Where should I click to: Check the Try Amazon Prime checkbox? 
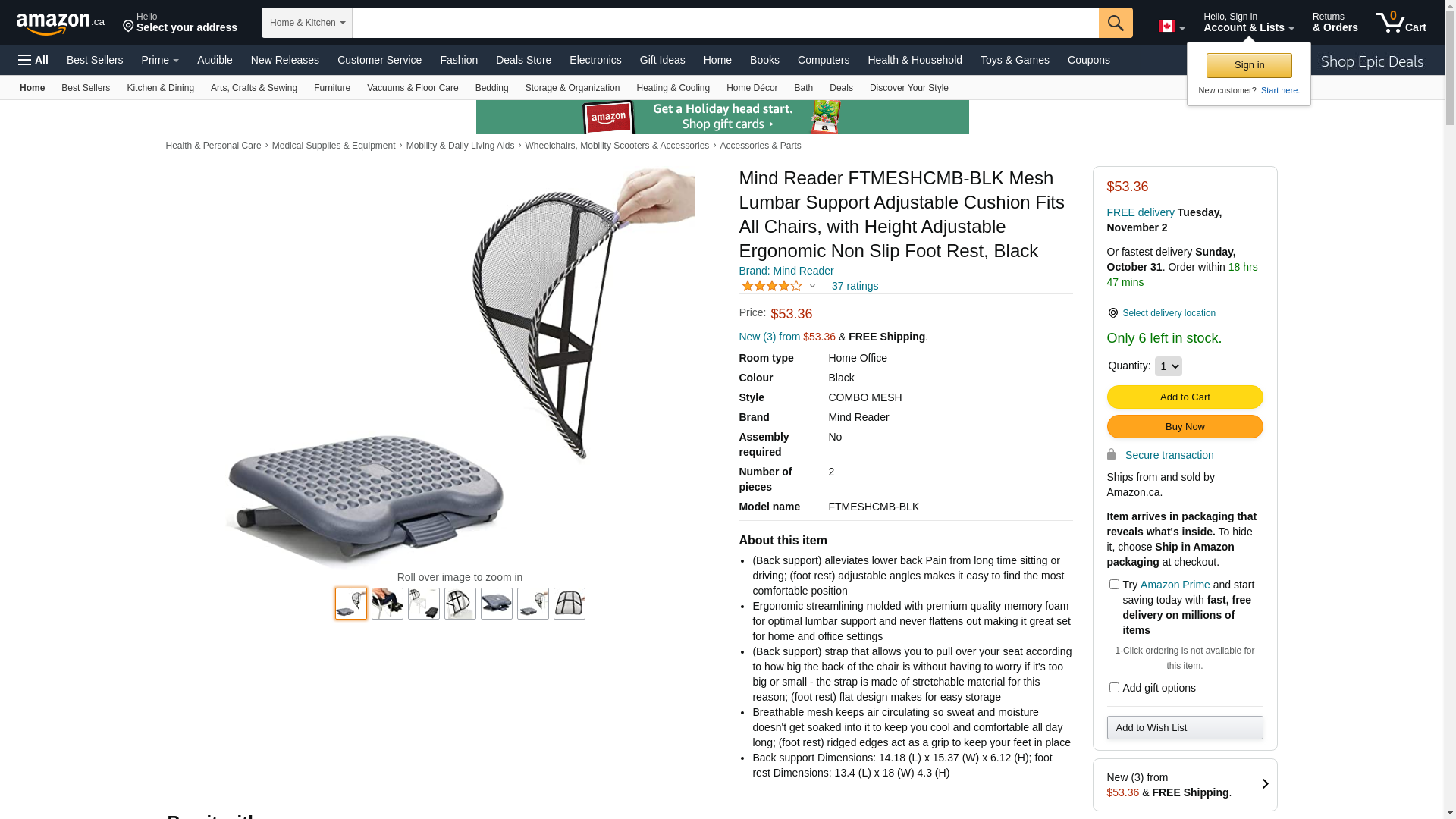[1114, 584]
